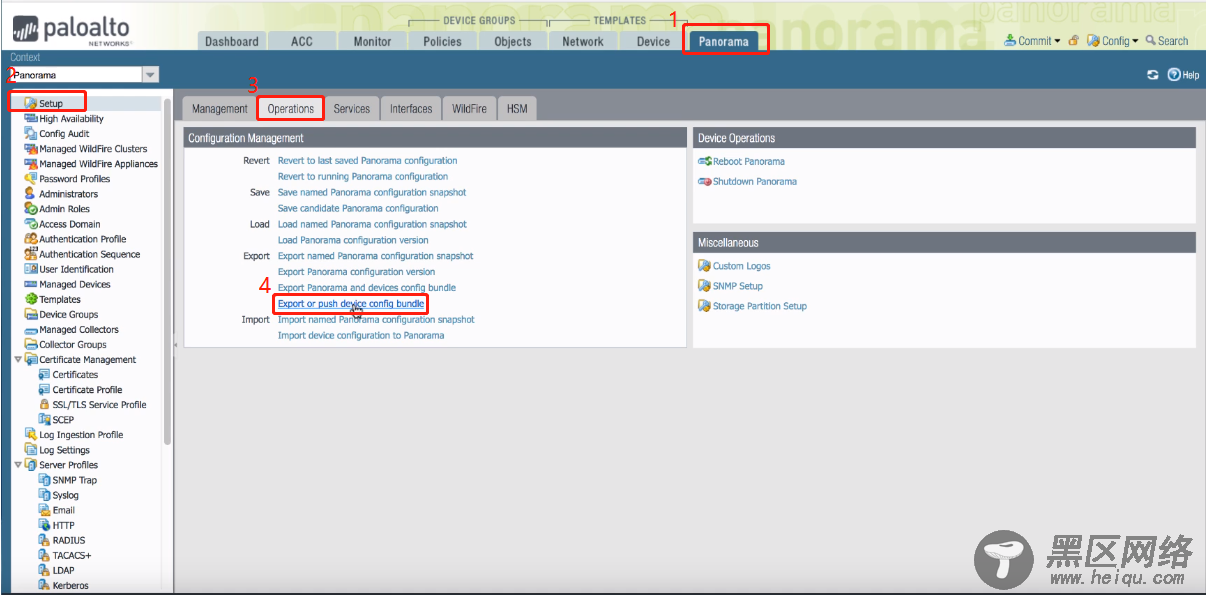Click the Setup icon in the sidebar
Screen dimensions: 1206x595
coord(31,104)
